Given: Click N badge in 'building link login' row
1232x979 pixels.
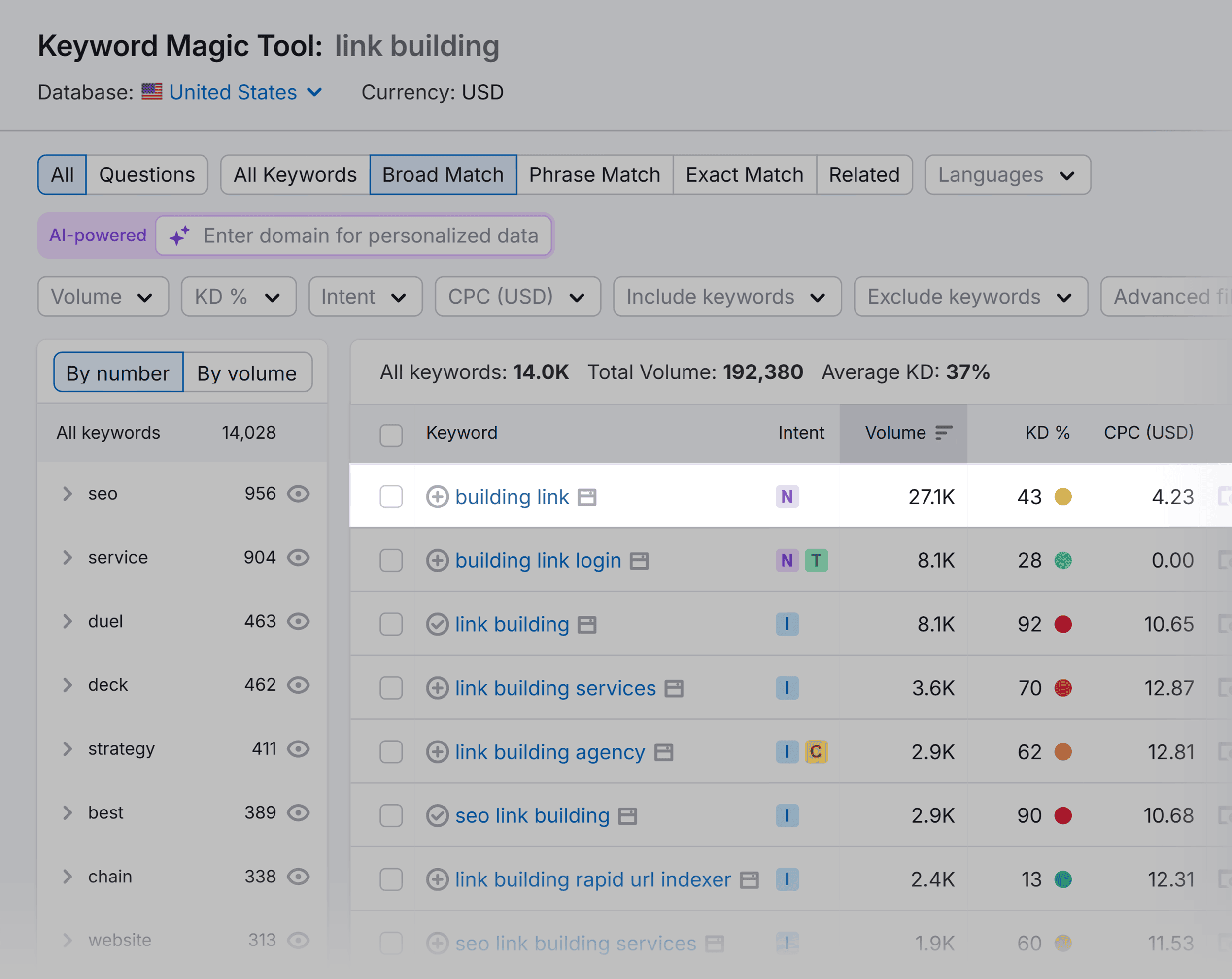Looking at the screenshot, I should tap(787, 560).
